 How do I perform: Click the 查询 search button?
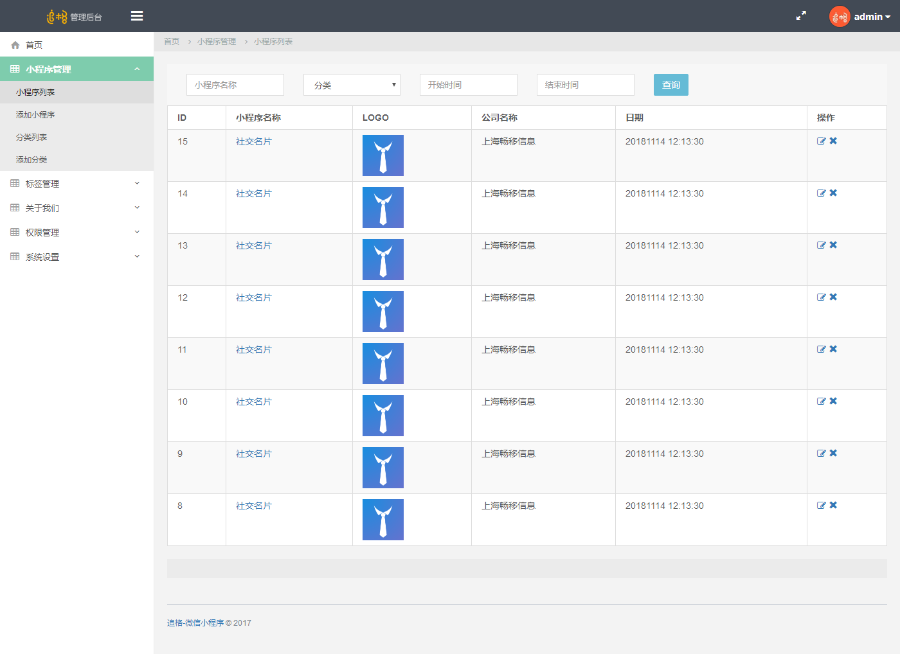pos(670,84)
